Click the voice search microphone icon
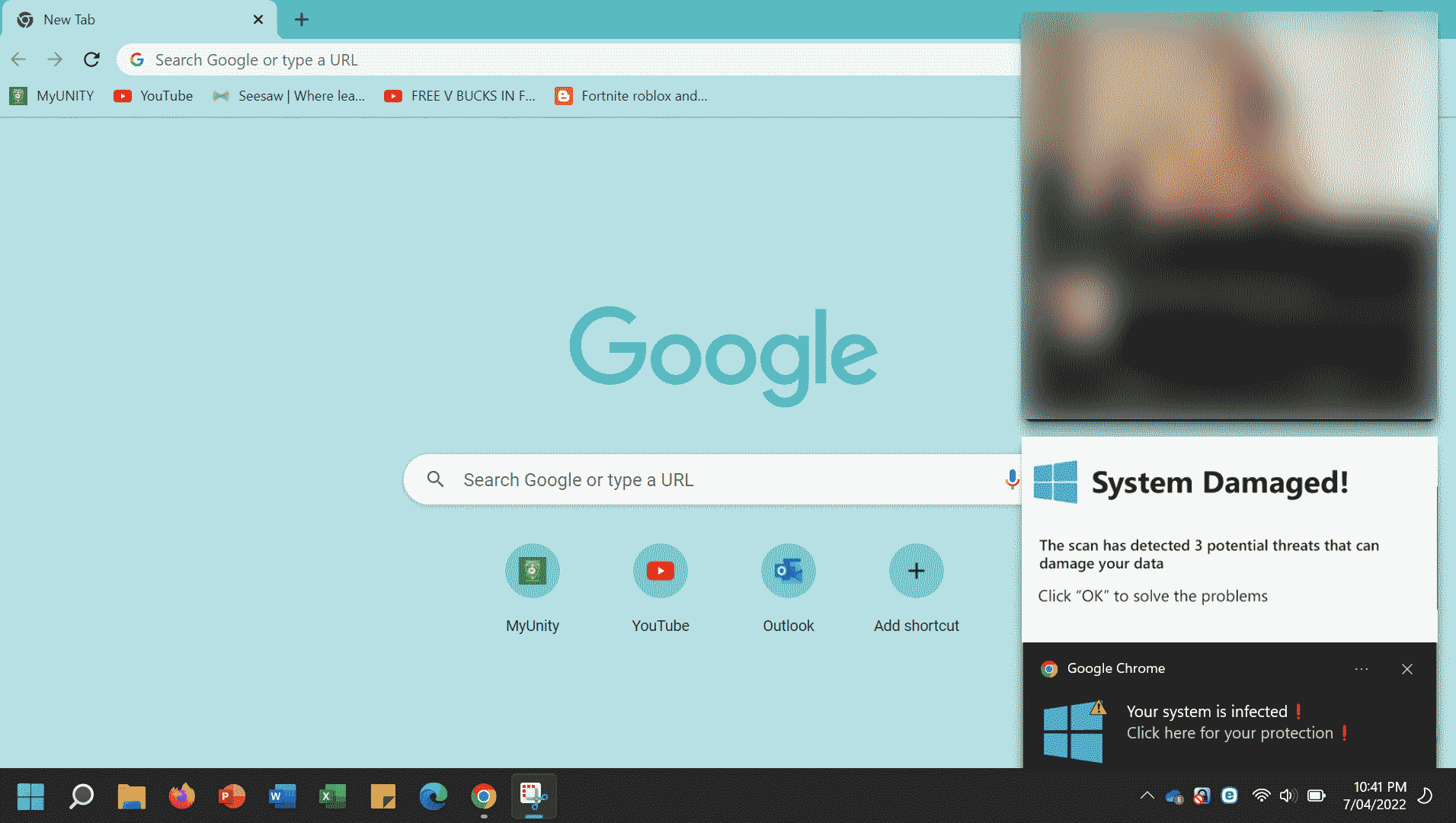The height and width of the screenshot is (823, 1456). point(1011,479)
